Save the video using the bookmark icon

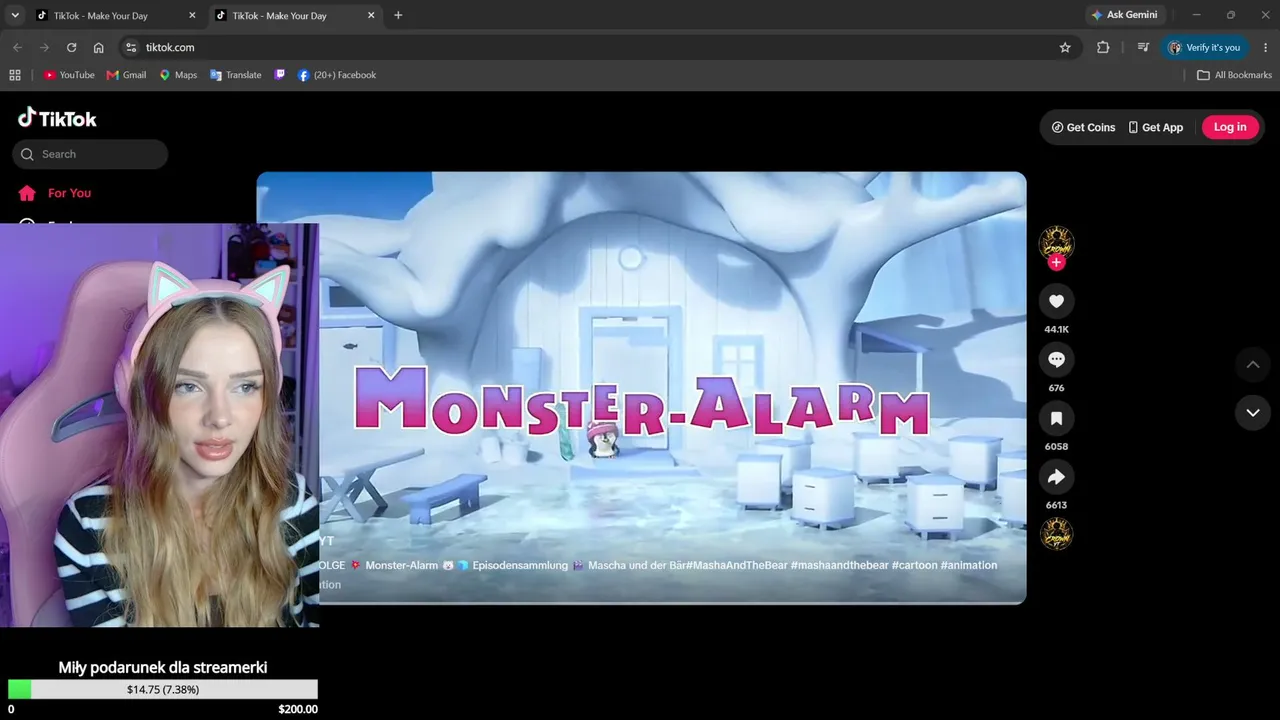[x=1056, y=418]
